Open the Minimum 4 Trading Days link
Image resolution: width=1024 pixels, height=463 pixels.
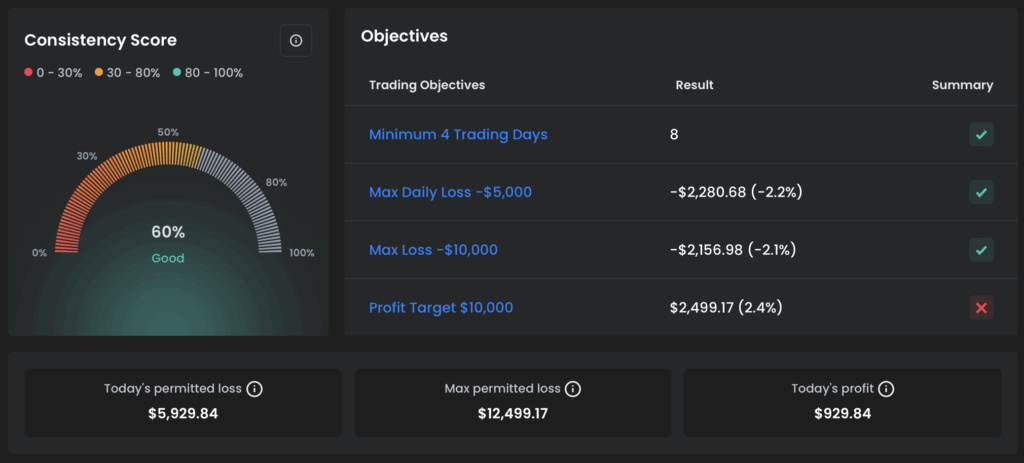458,135
